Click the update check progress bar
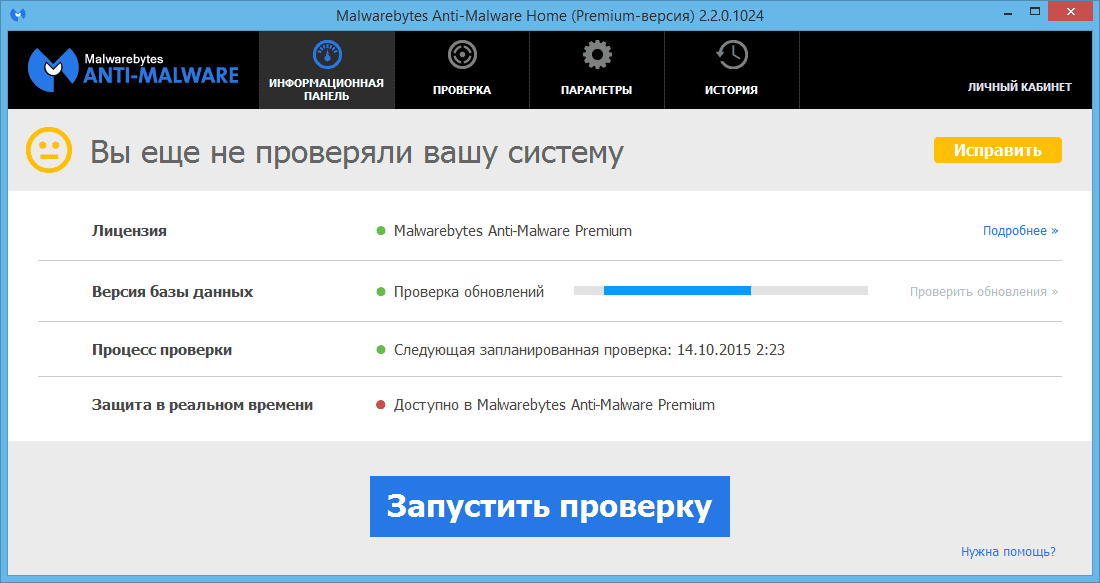1100x583 pixels. (x=720, y=290)
